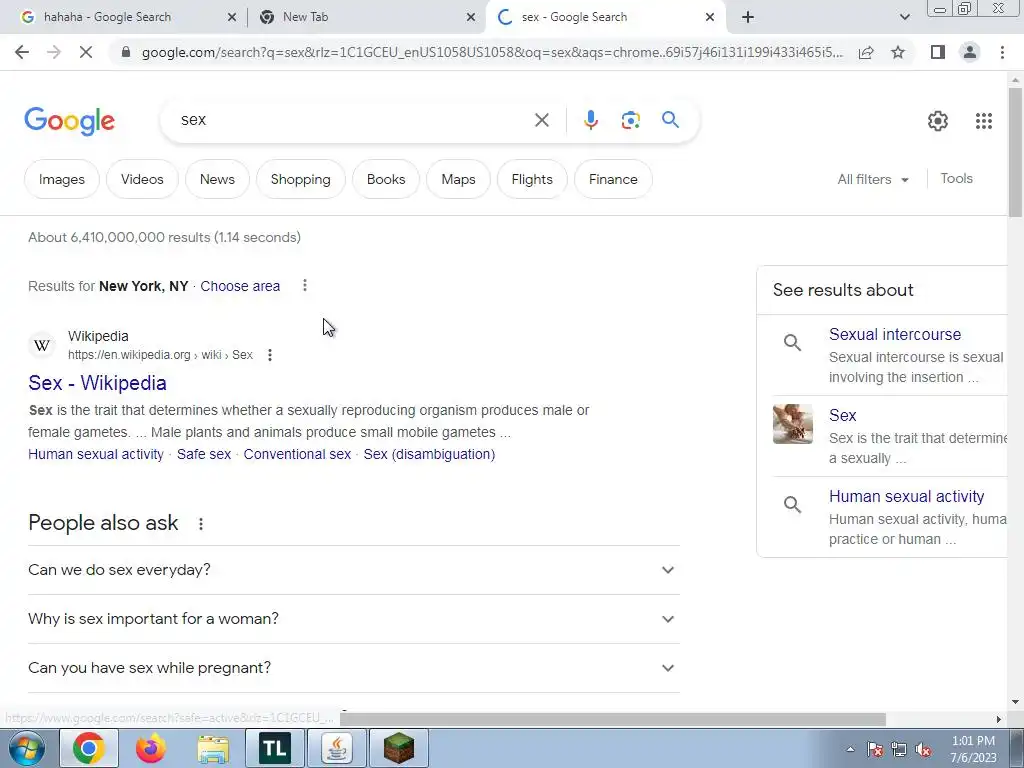
Task: Open a new tab with plus
Action: (748, 17)
